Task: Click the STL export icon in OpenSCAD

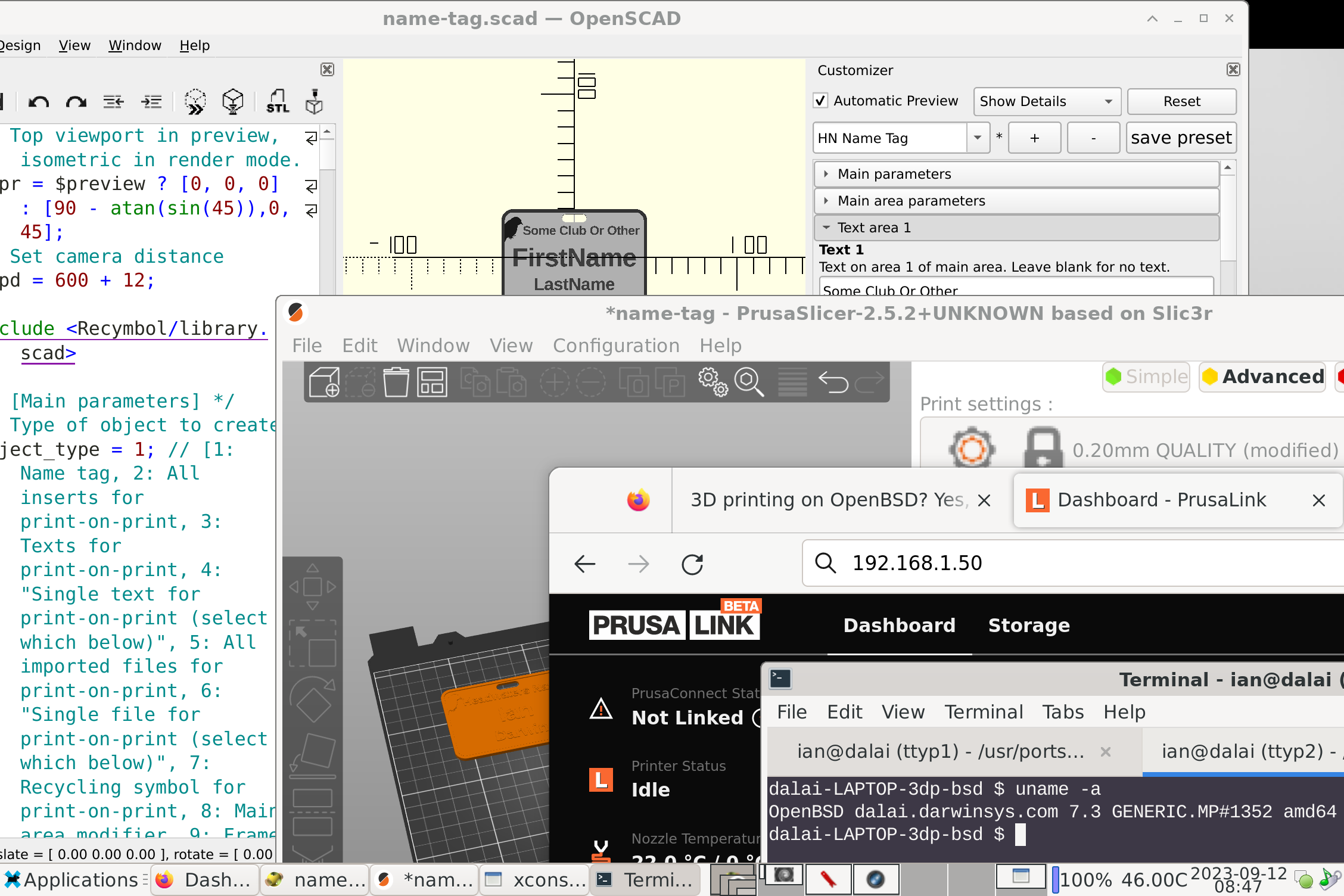Action: (x=276, y=103)
